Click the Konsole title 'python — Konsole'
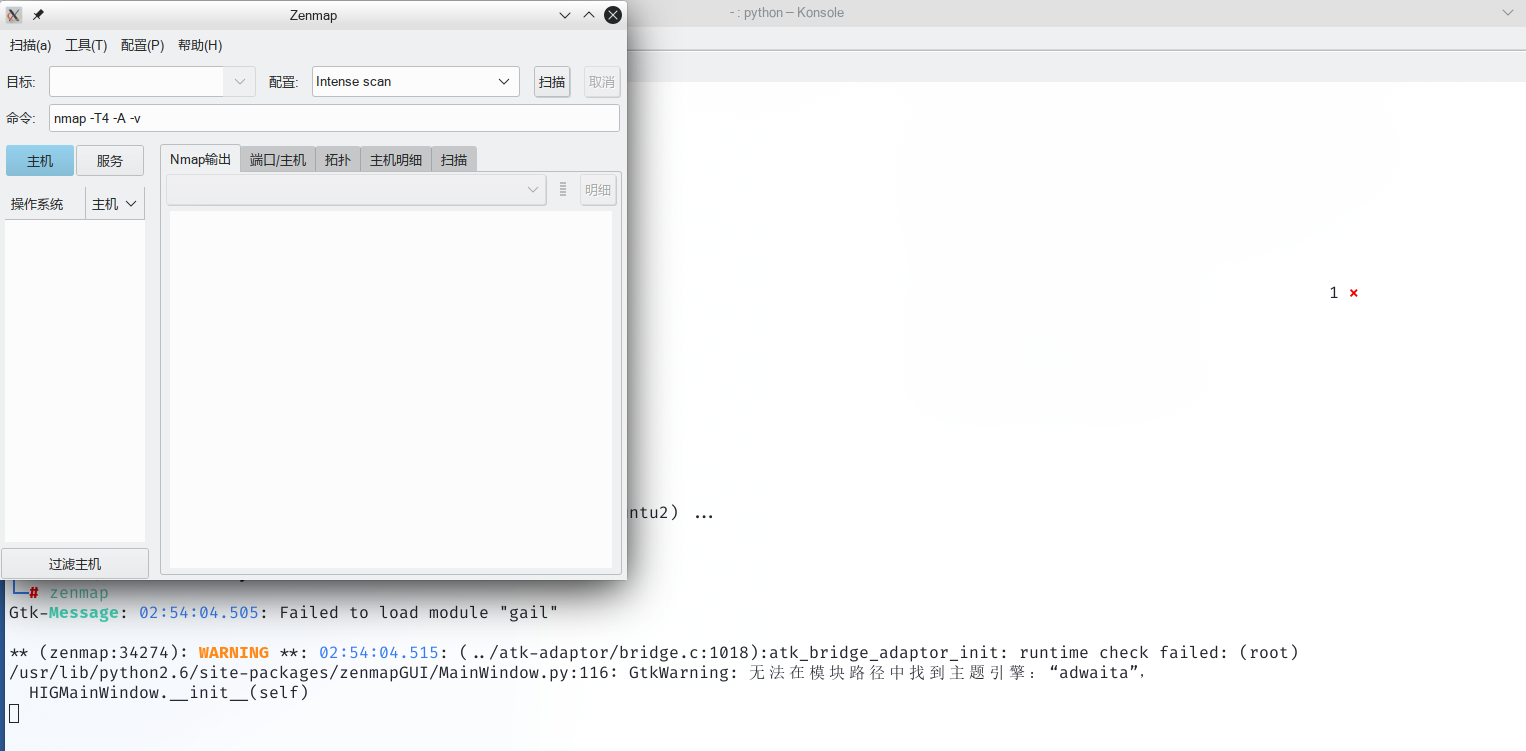 pos(794,13)
